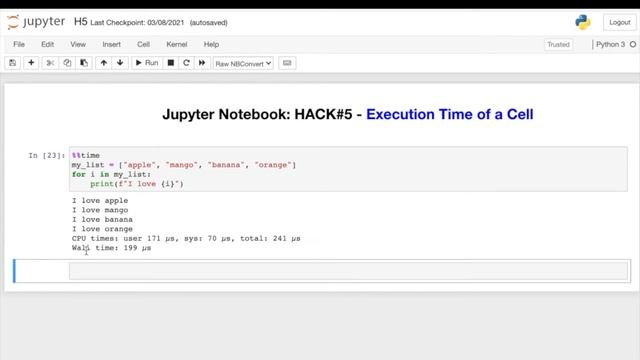Click the Logout button

tap(620, 23)
